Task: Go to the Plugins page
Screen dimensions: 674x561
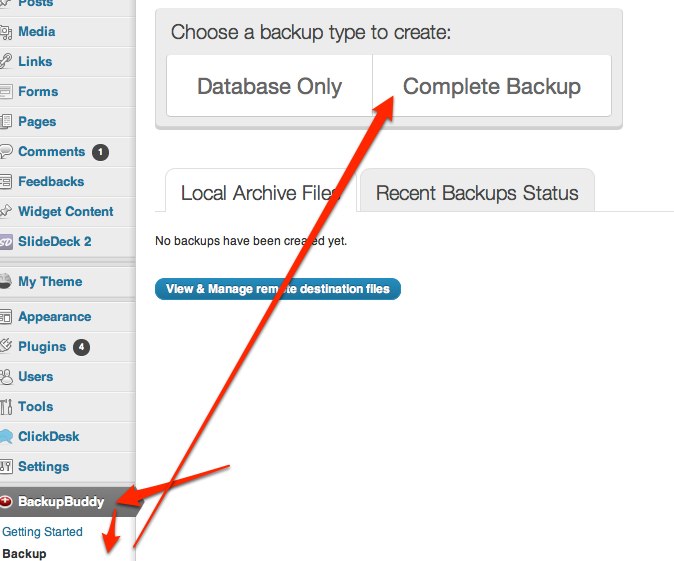Action: click(42, 346)
